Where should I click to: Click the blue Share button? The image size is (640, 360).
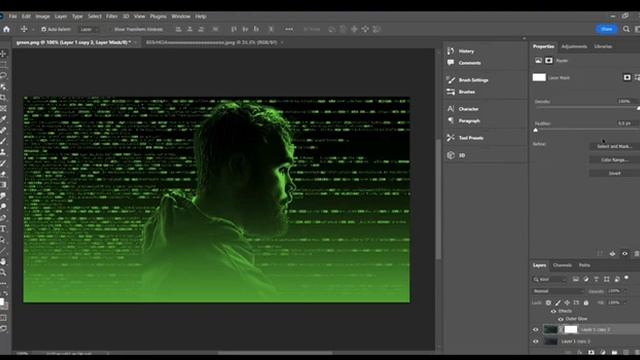tap(607, 29)
